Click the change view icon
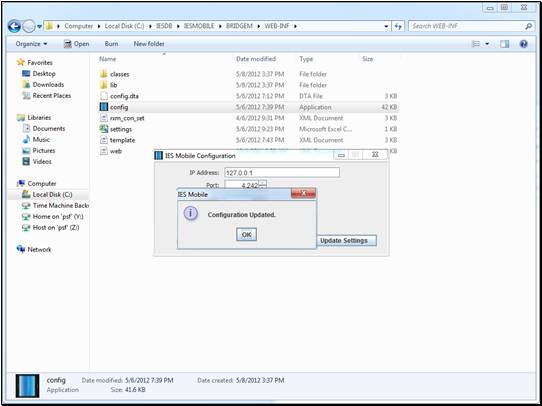This screenshot has height=406, width=542. (x=476, y=44)
